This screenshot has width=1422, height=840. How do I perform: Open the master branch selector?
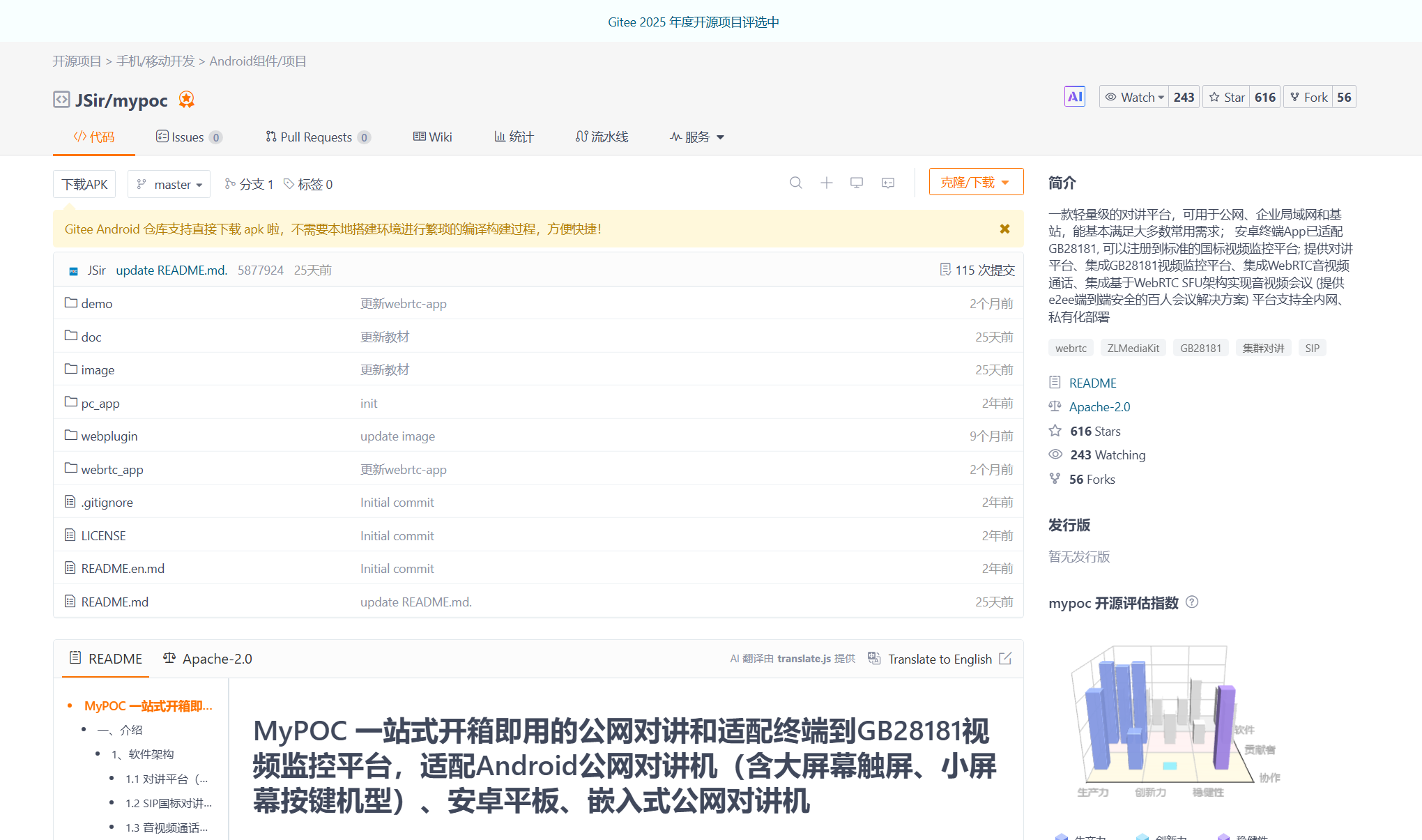pyautogui.click(x=169, y=183)
